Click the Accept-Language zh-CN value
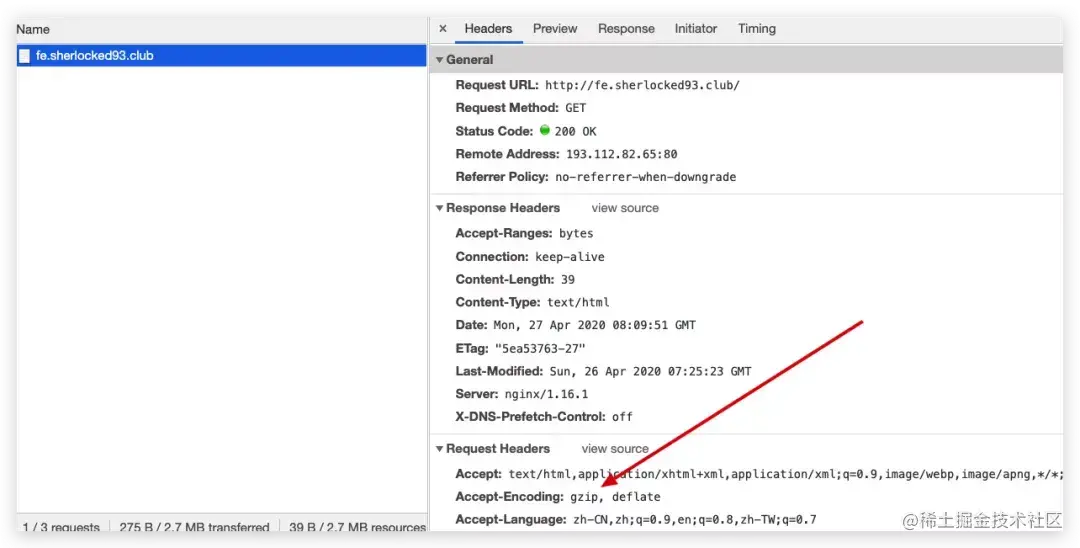1080x548 pixels. (695, 520)
